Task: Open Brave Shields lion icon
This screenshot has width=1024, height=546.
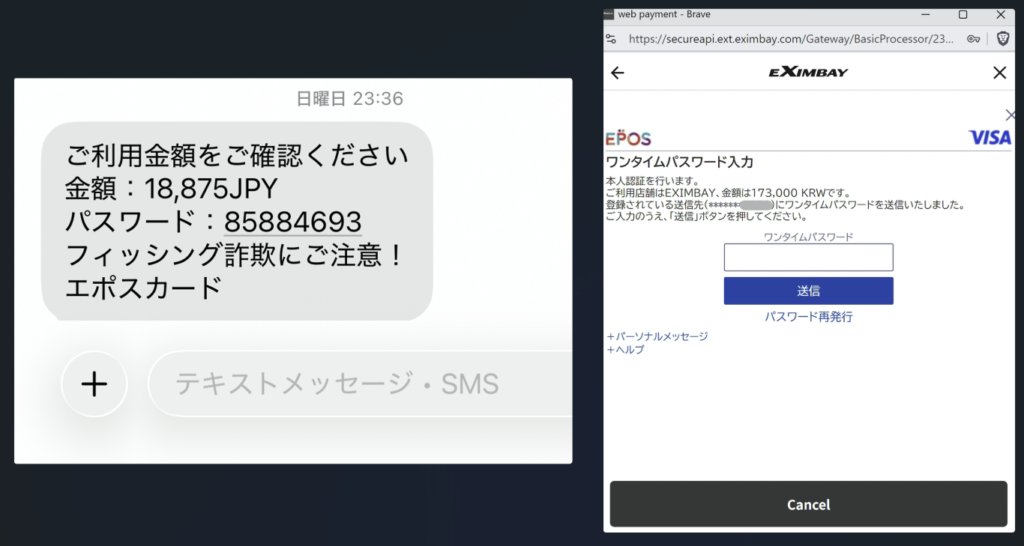Action: point(1003,39)
